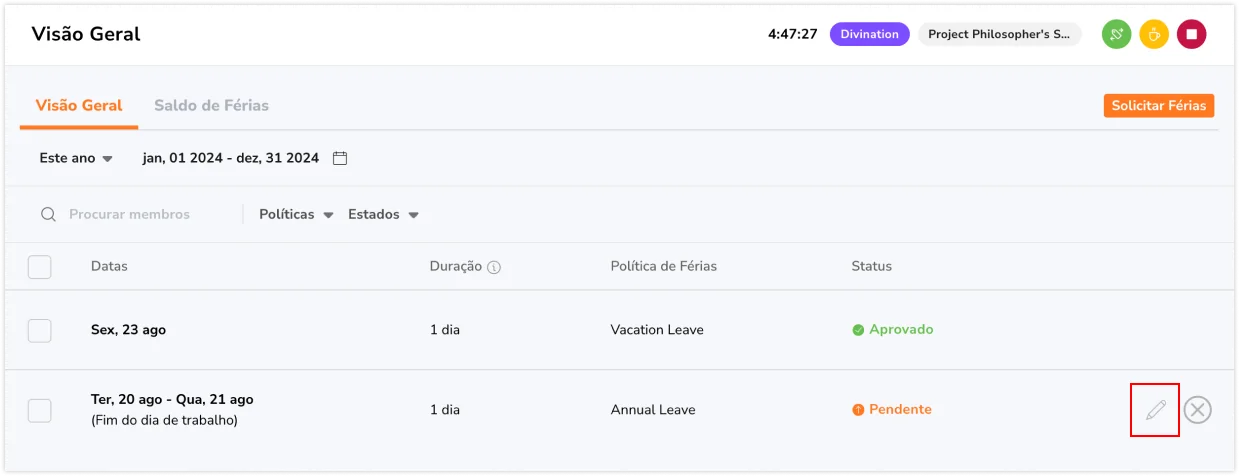Click the Project Philosopher's S... label

(1000, 34)
